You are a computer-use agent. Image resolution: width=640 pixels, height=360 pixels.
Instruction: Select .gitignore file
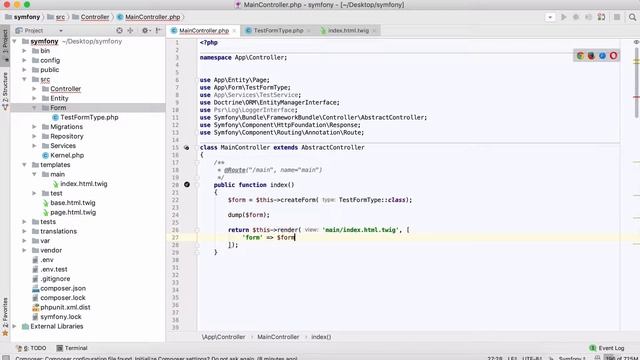click(x=51, y=279)
